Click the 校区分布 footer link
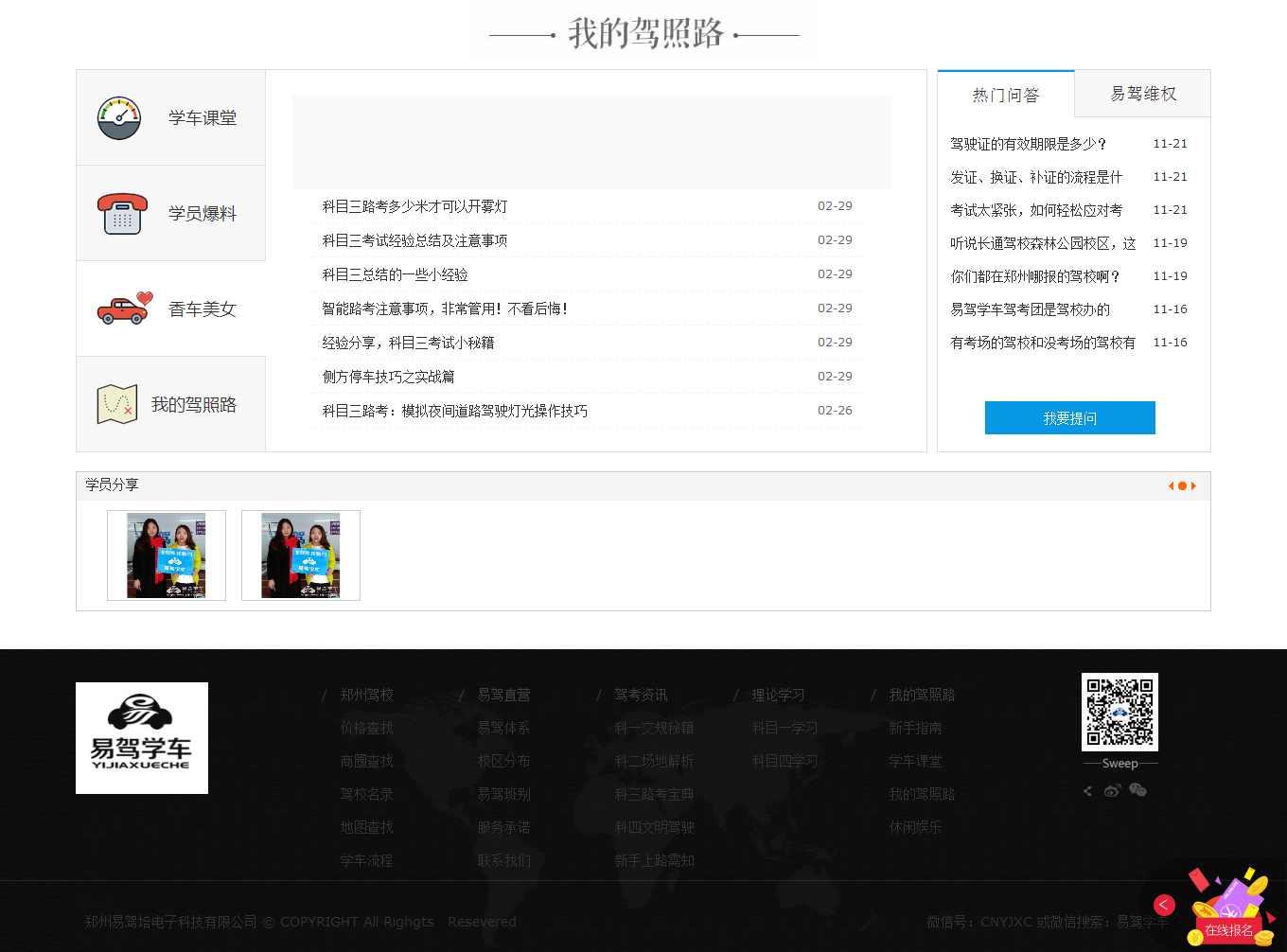The width and height of the screenshot is (1287, 952). 503,760
